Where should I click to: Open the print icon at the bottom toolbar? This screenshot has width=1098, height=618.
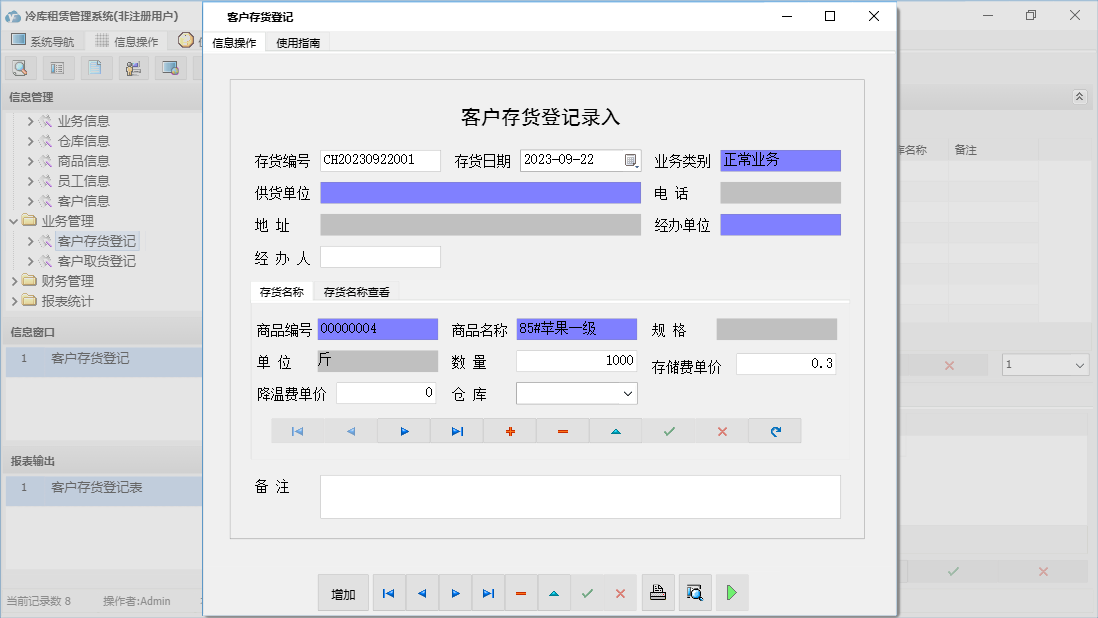658,592
